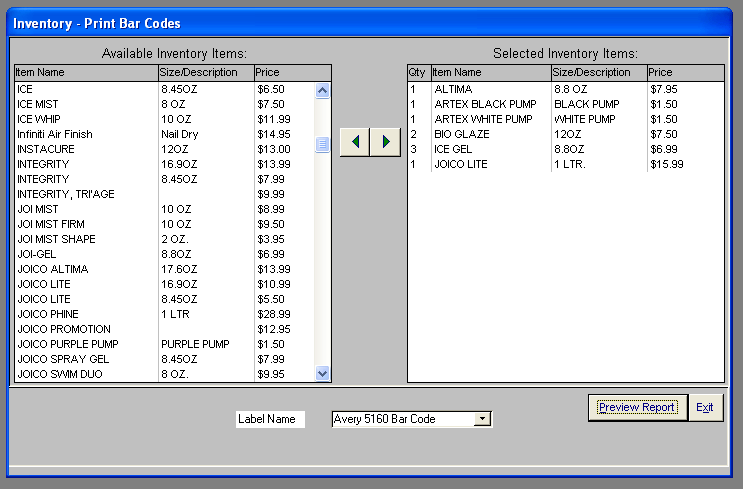The image size is (743, 489).
Task: Click Item Name header in Selected list
Action: point(491,72)
